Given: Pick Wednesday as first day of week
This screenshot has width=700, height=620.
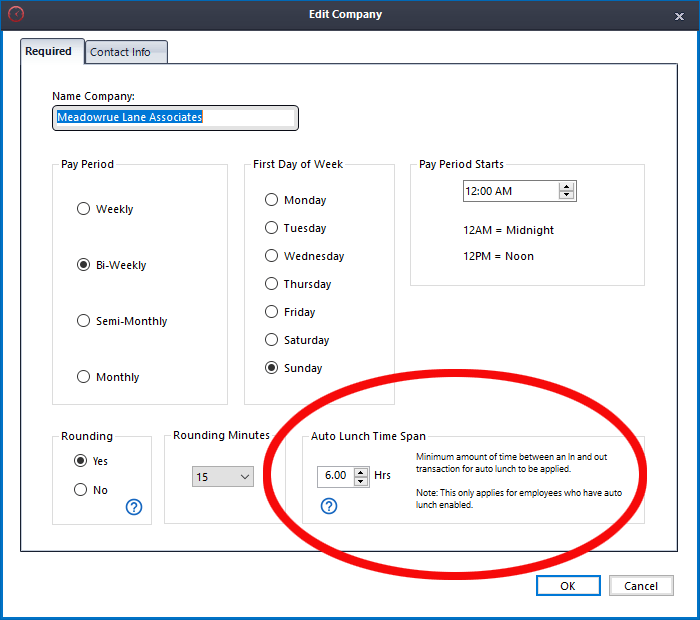Looking at the screenshot, I should coord(271,256).
